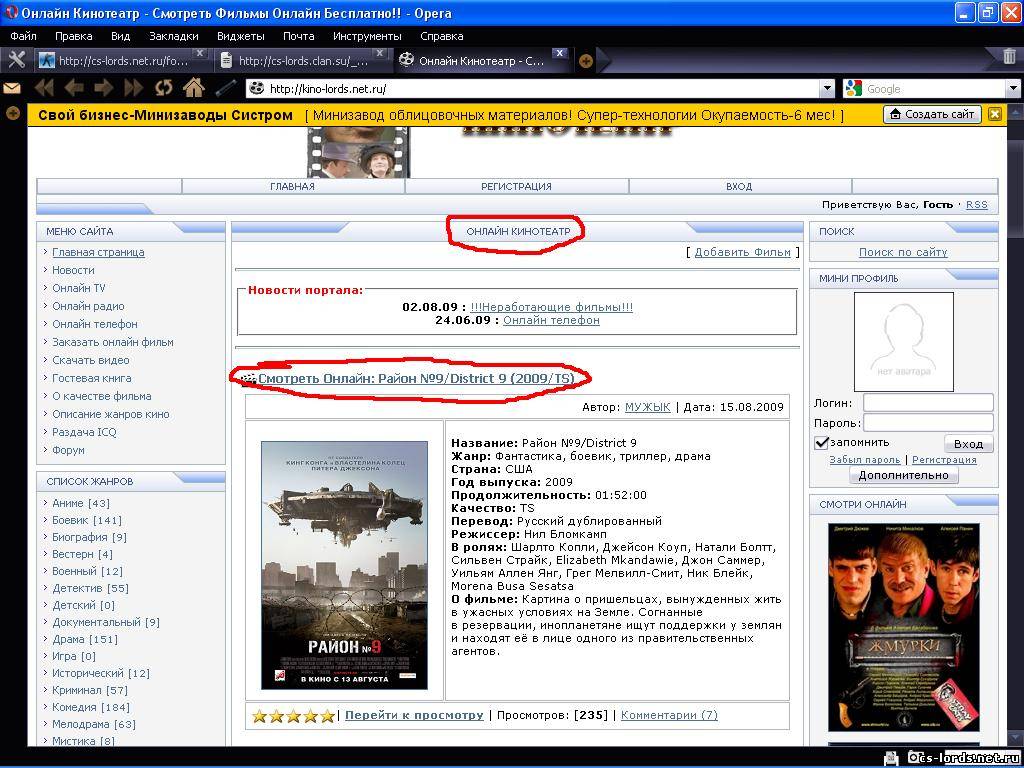
Task: Open the address bar history dropdown
Action: click(x=827, y=88)
